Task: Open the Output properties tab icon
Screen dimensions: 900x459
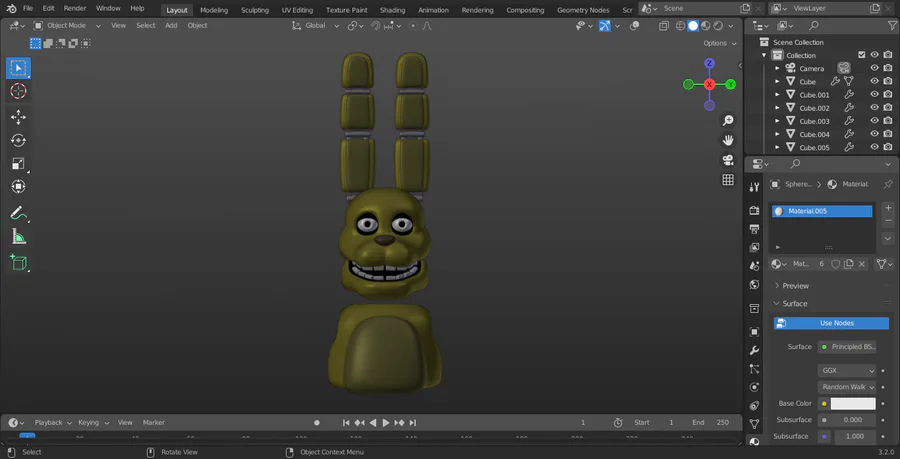Action: click(x=755, y=229)
